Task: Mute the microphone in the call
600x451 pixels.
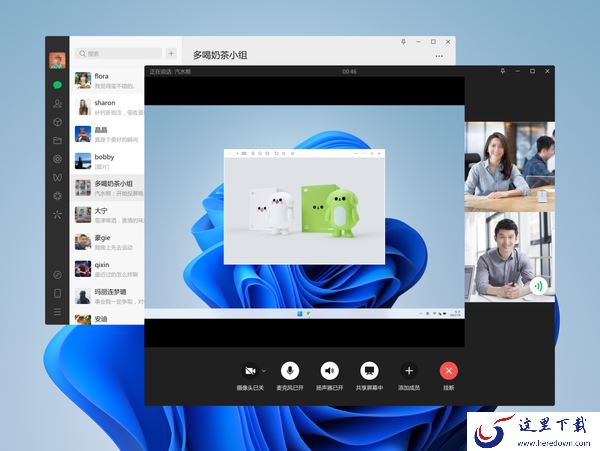Action: 290,371
